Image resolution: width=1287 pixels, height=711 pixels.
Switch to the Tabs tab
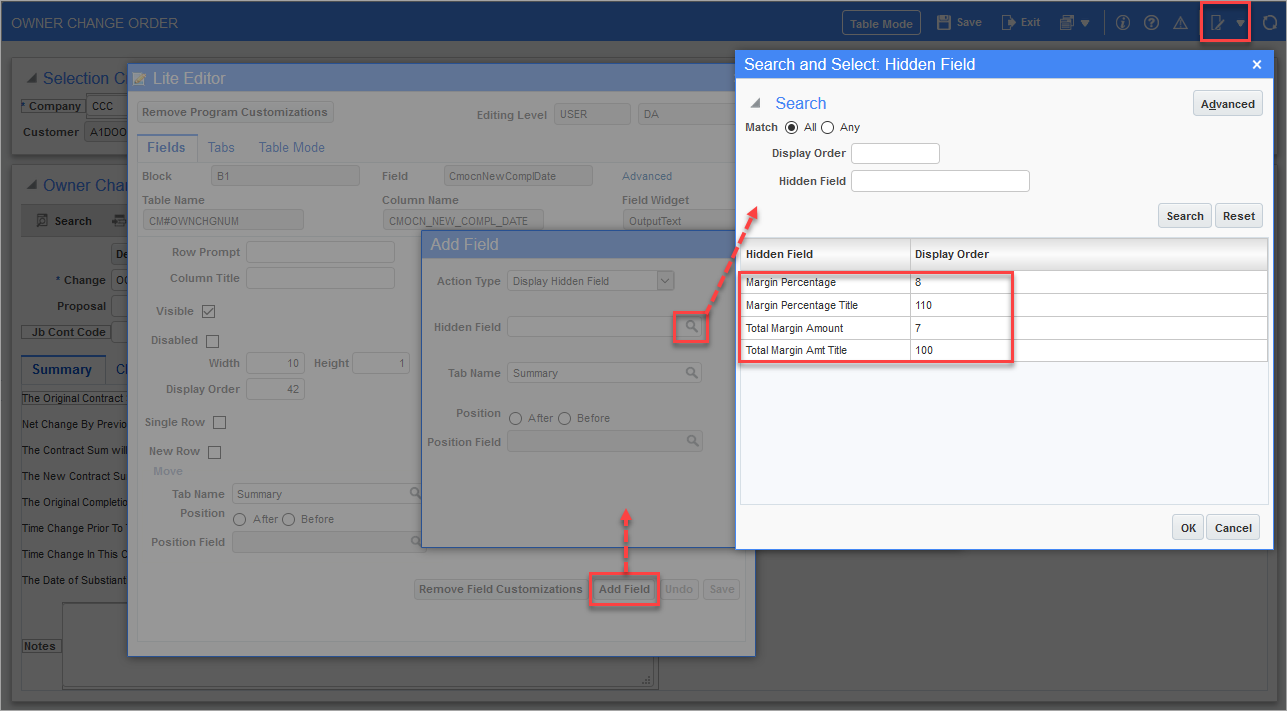[x=221, y=147]
